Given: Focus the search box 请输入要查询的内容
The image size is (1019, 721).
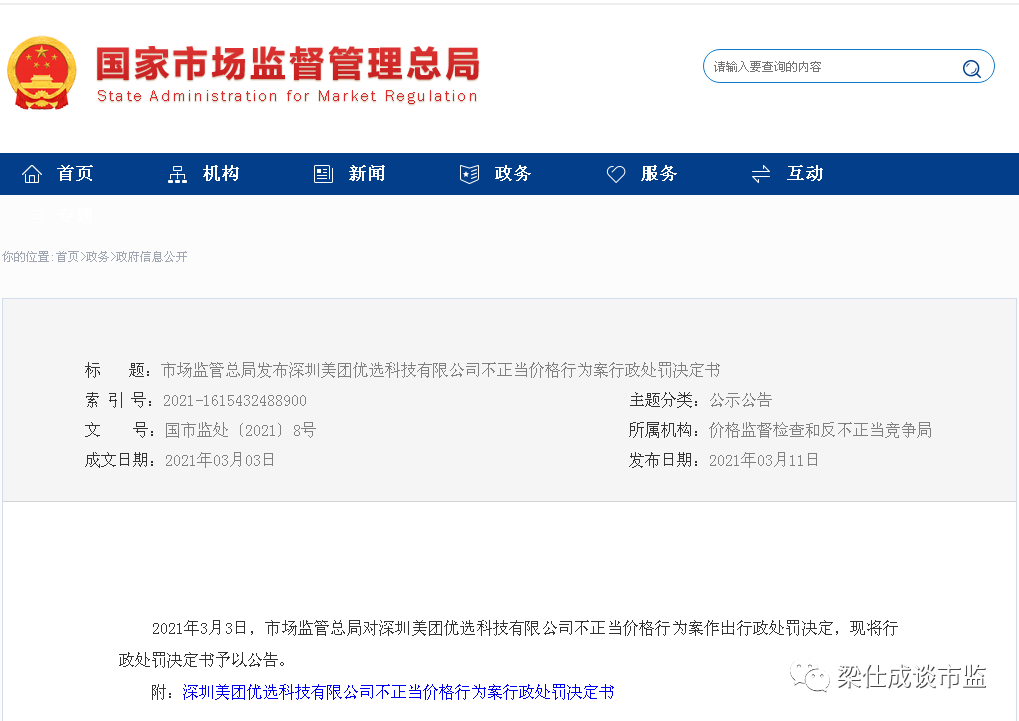Looking at the screenshot, I should pyautogui.click(x=830, y=67).
